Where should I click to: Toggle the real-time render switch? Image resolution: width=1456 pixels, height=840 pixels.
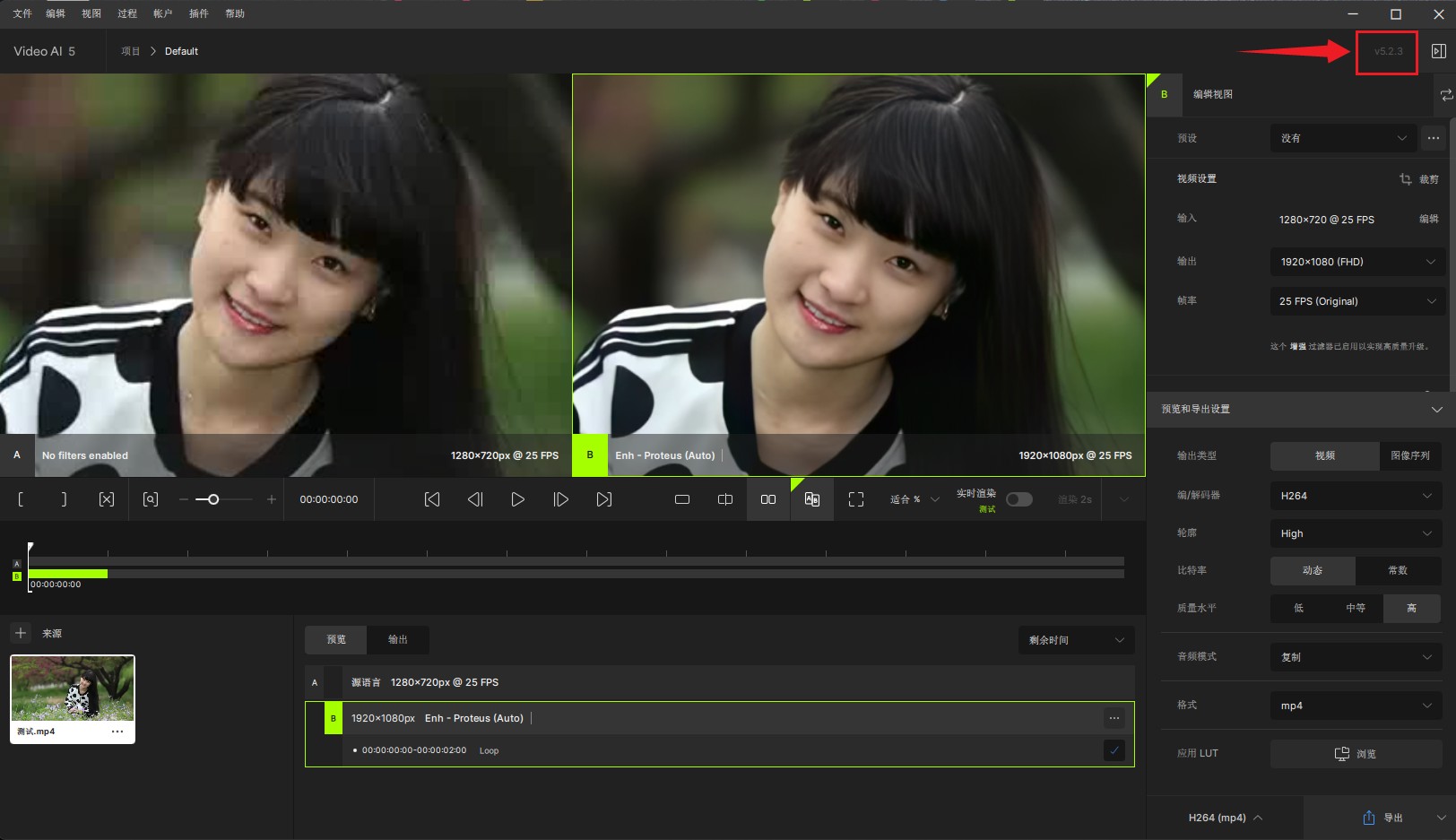[x=1018, y=499]
